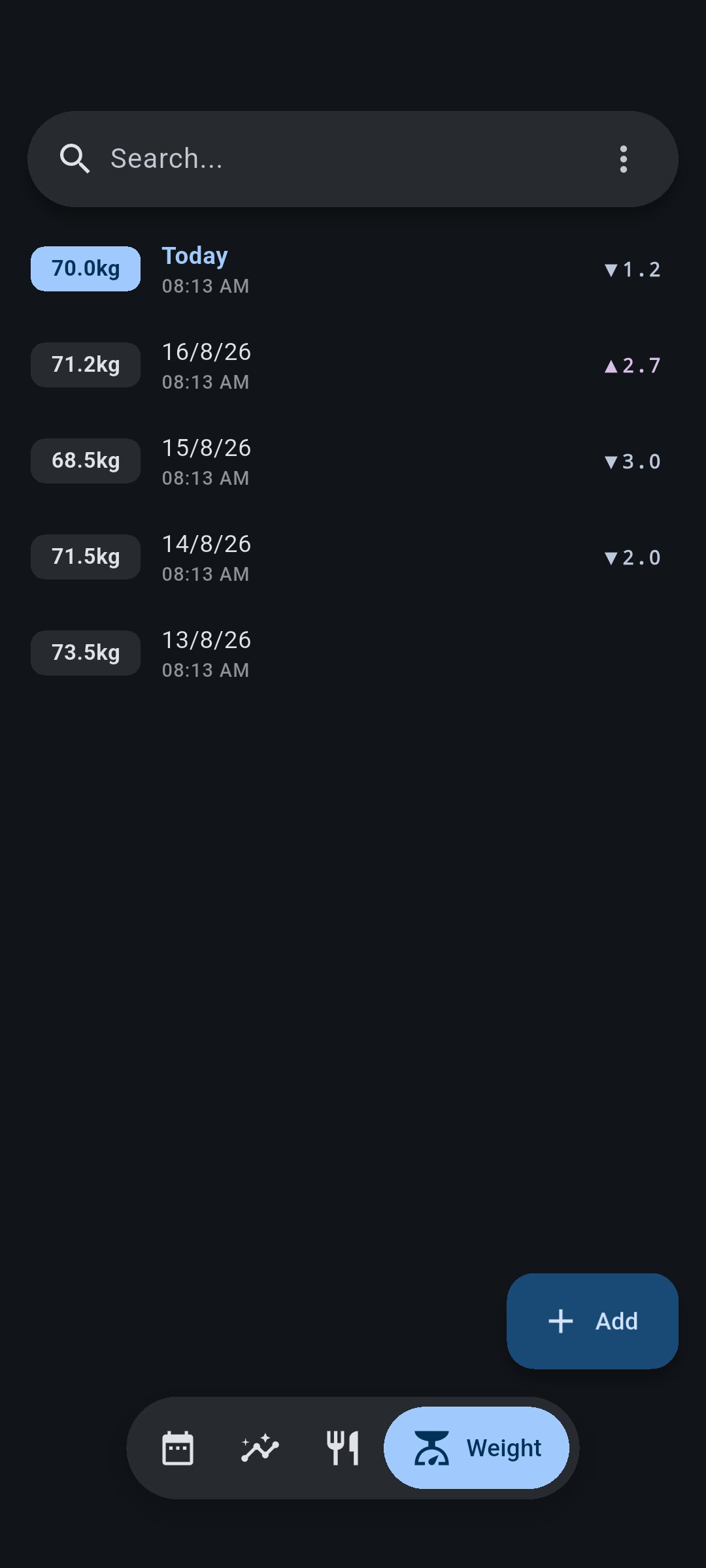Screen dimensions: 706x1568
Task: Open the 15/8/26 entry
Action: 353,461
